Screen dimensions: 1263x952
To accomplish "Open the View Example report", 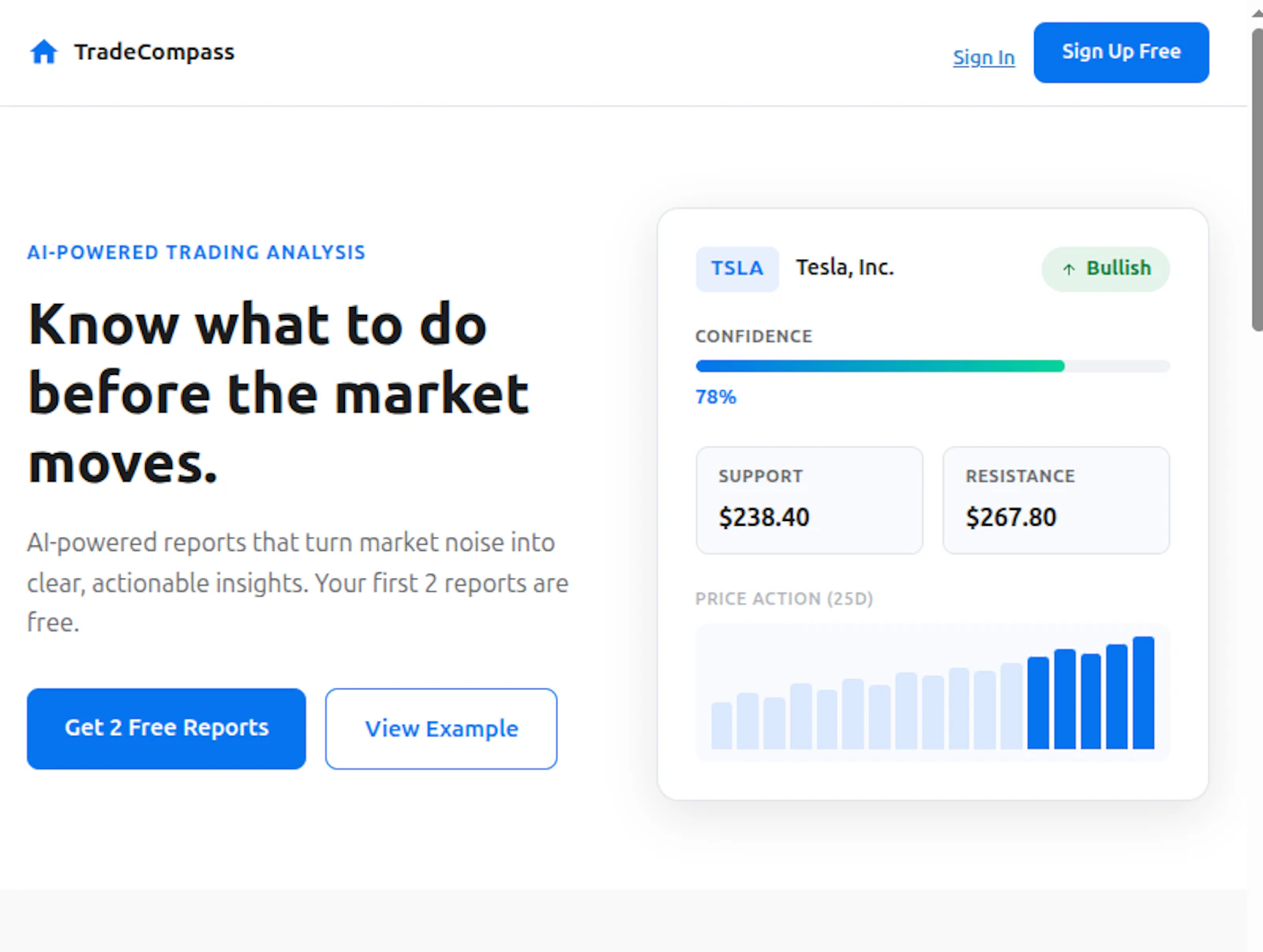I will point(440,728).
